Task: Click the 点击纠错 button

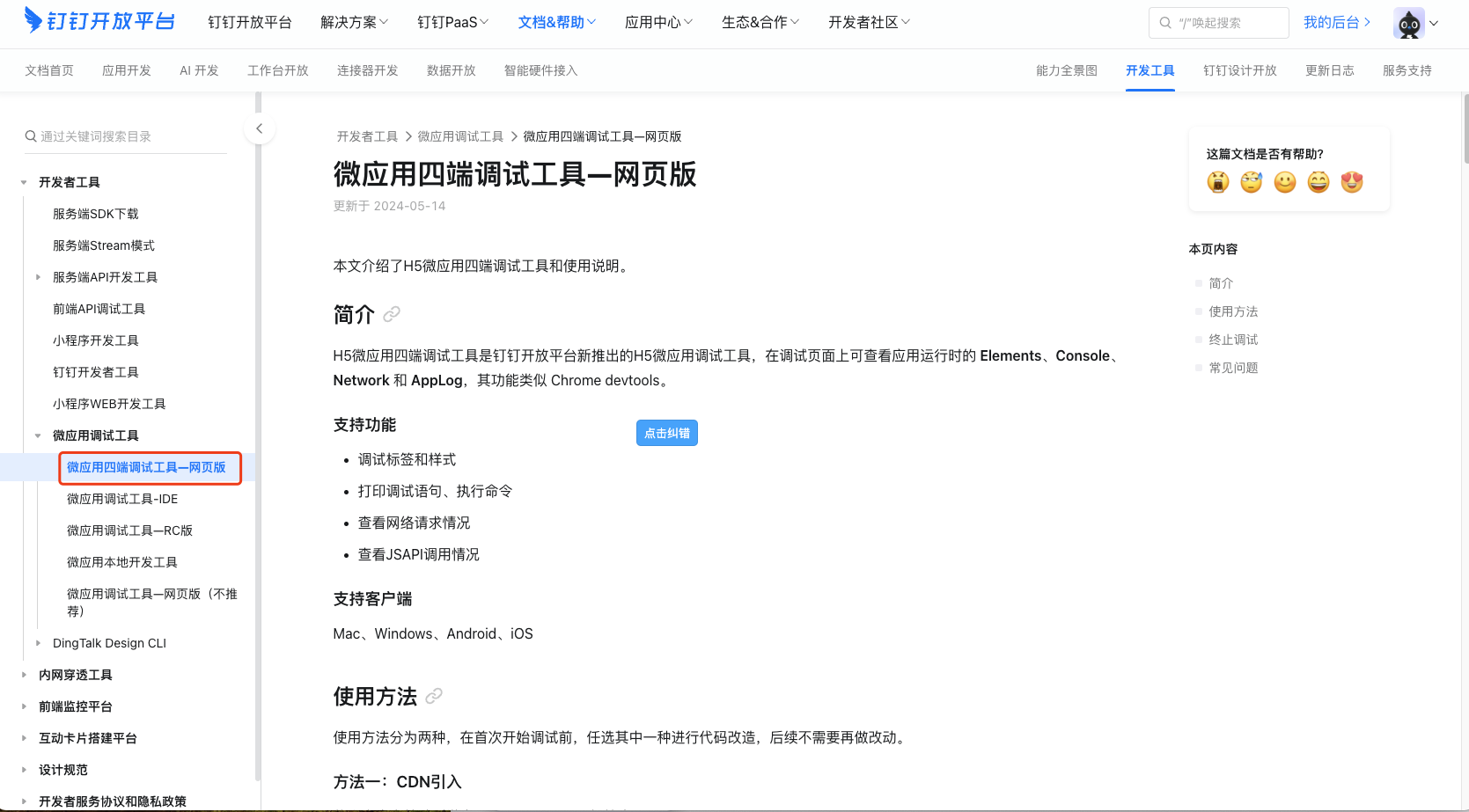Action: click(x=667, y=433)
